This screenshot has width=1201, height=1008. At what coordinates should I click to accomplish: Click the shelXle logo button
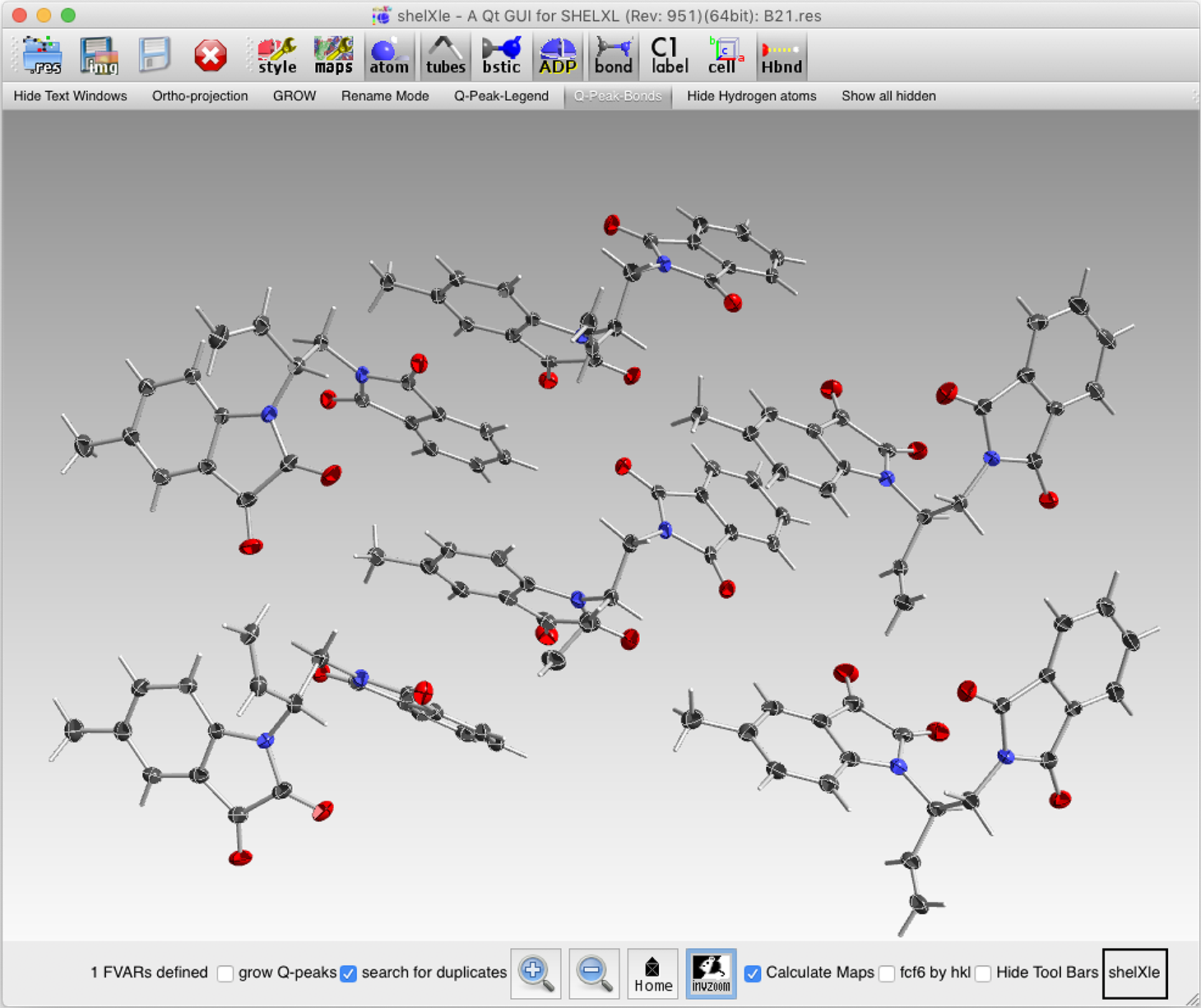(x=1134, y=973)
